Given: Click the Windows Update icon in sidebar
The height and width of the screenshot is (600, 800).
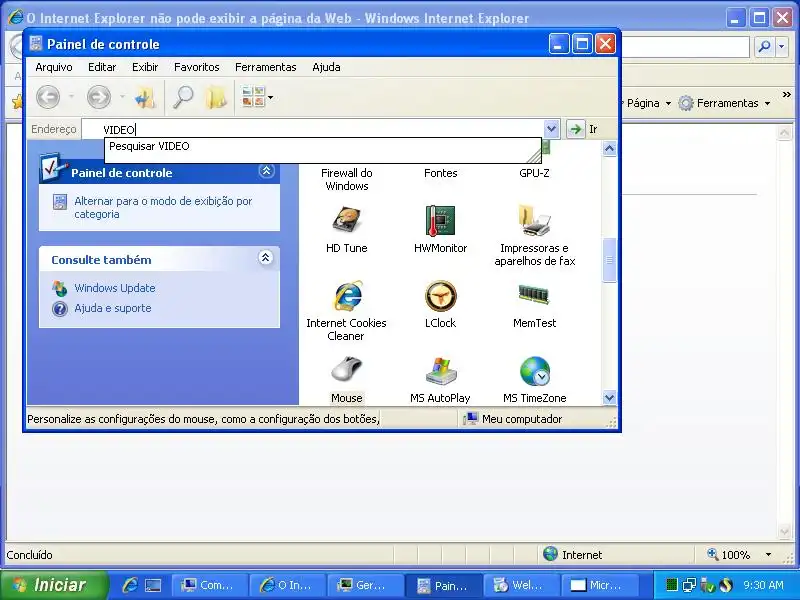Looking at the screenshot, I should tap(60, 288).
